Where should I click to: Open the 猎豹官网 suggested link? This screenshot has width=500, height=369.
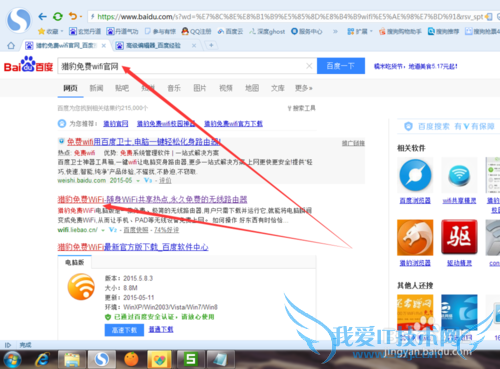(x=116, y=124)
